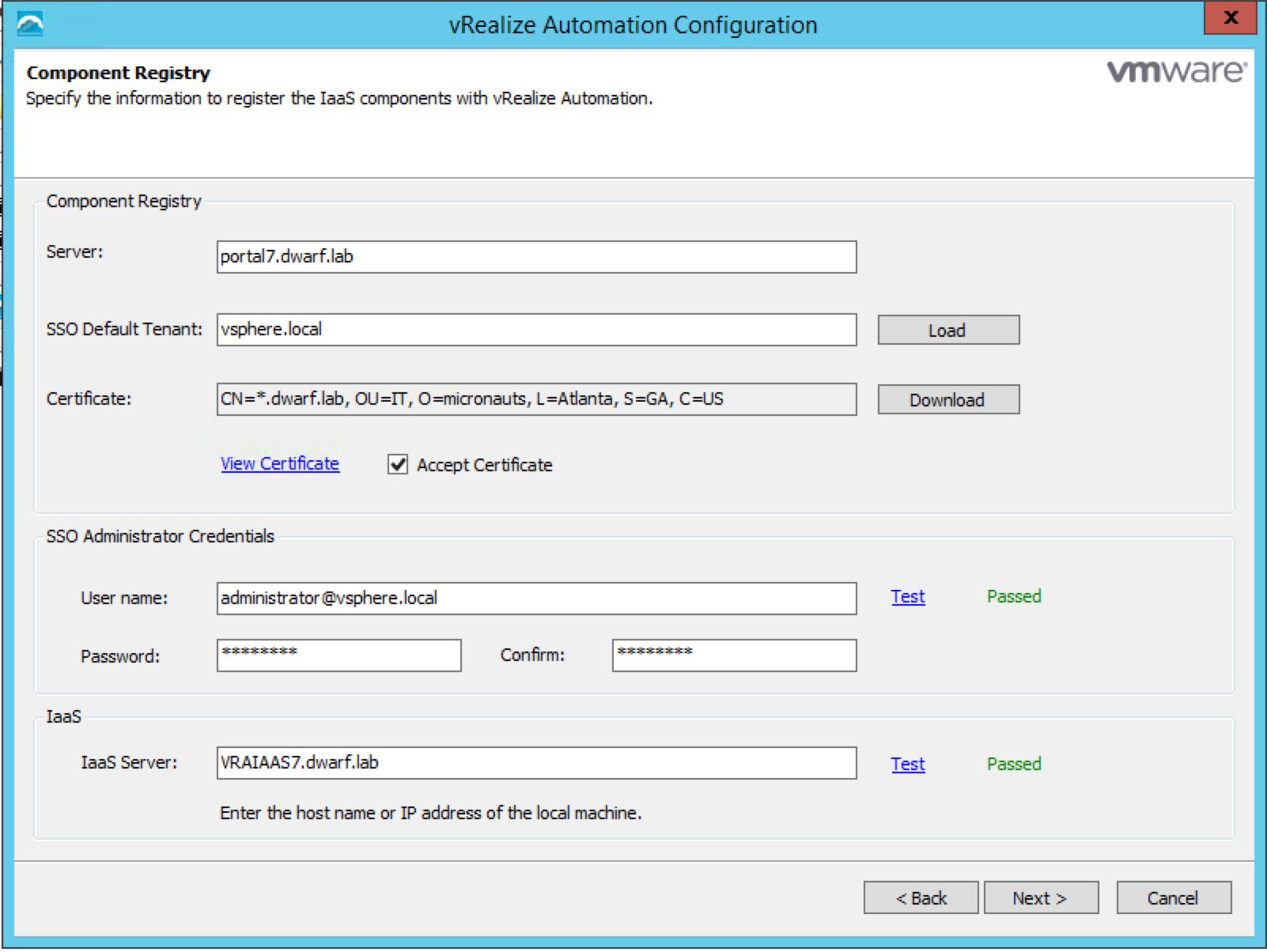Close the vRealize Automation Configuration window
Screen dimensions: 1267x952
(1230, 18)
